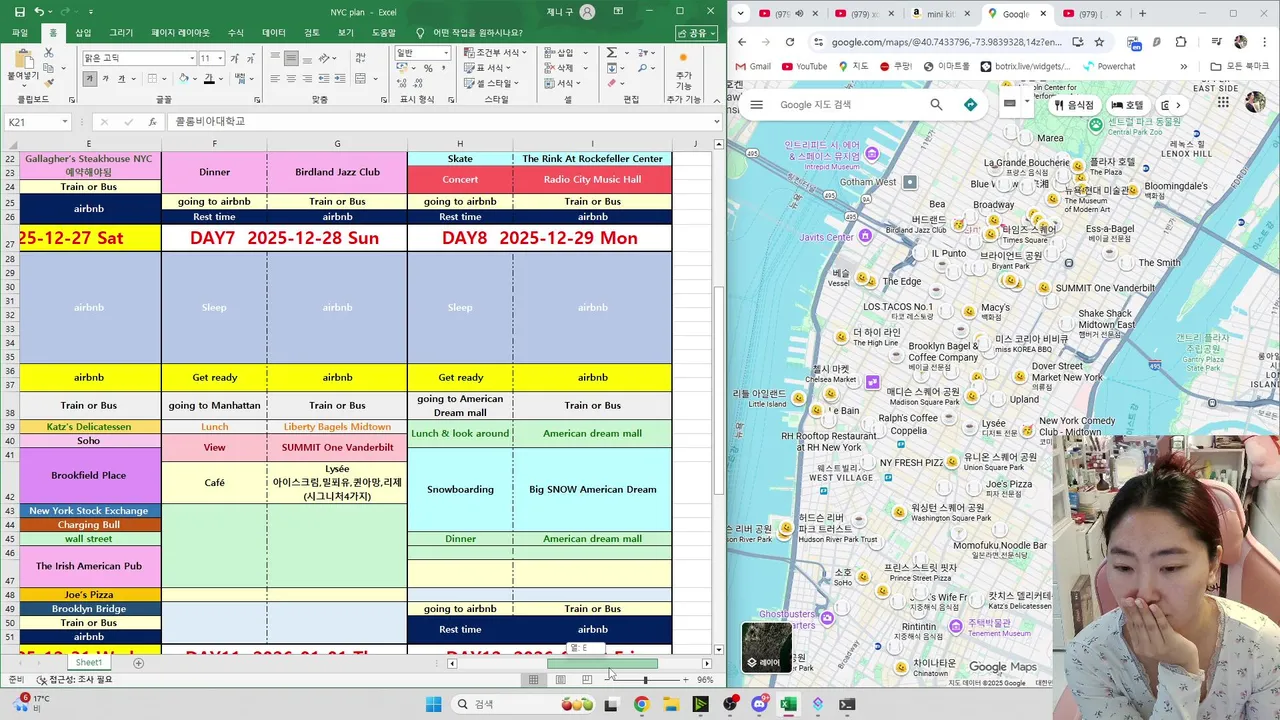The width and height of the screenshot is (1280, 720).
Task: Toggle center horizontal alignment in Excel
Action: tap(291, 78)
